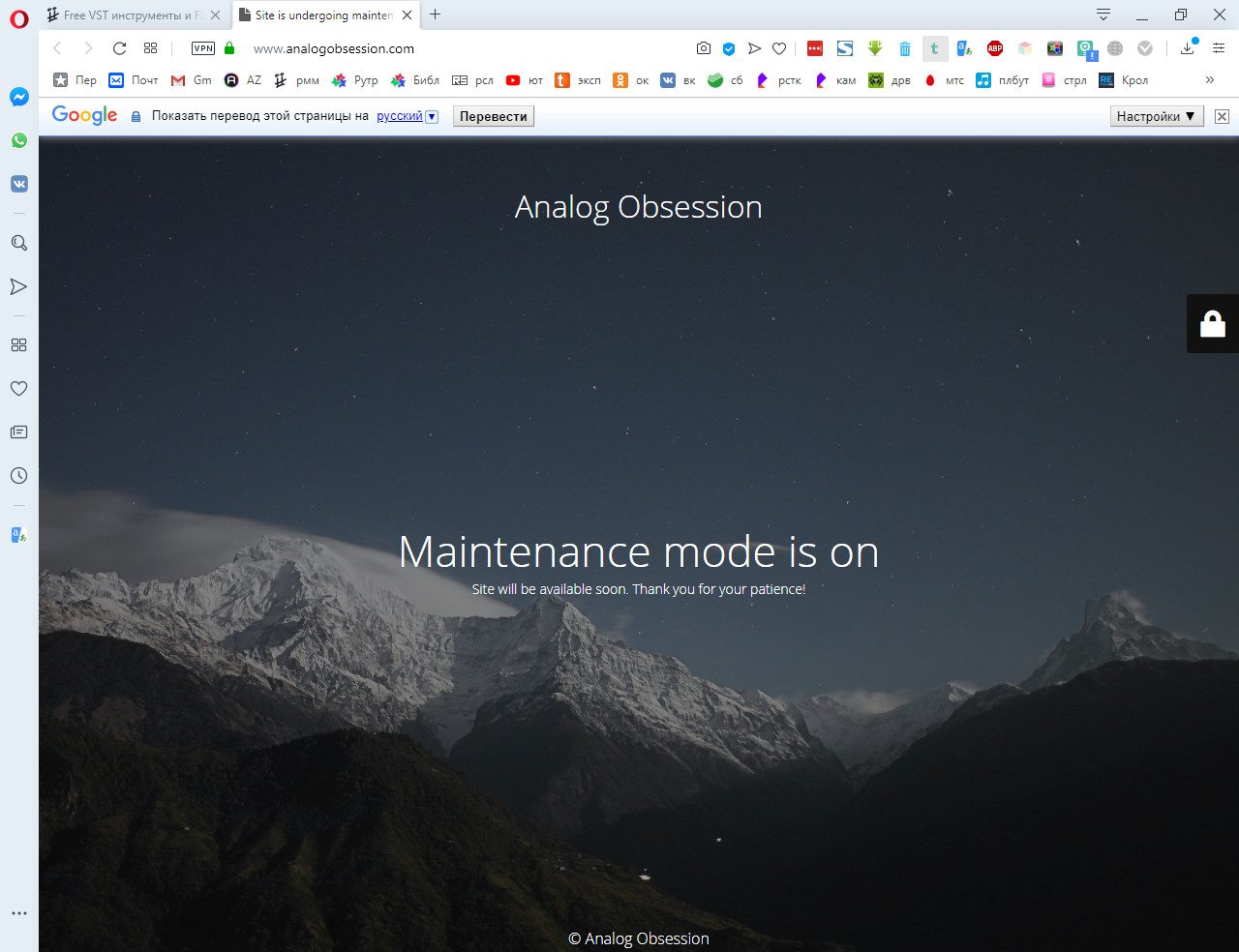The image size is (1239, 952).
Task: Open the вк bookmark
Action: point(678,80)
